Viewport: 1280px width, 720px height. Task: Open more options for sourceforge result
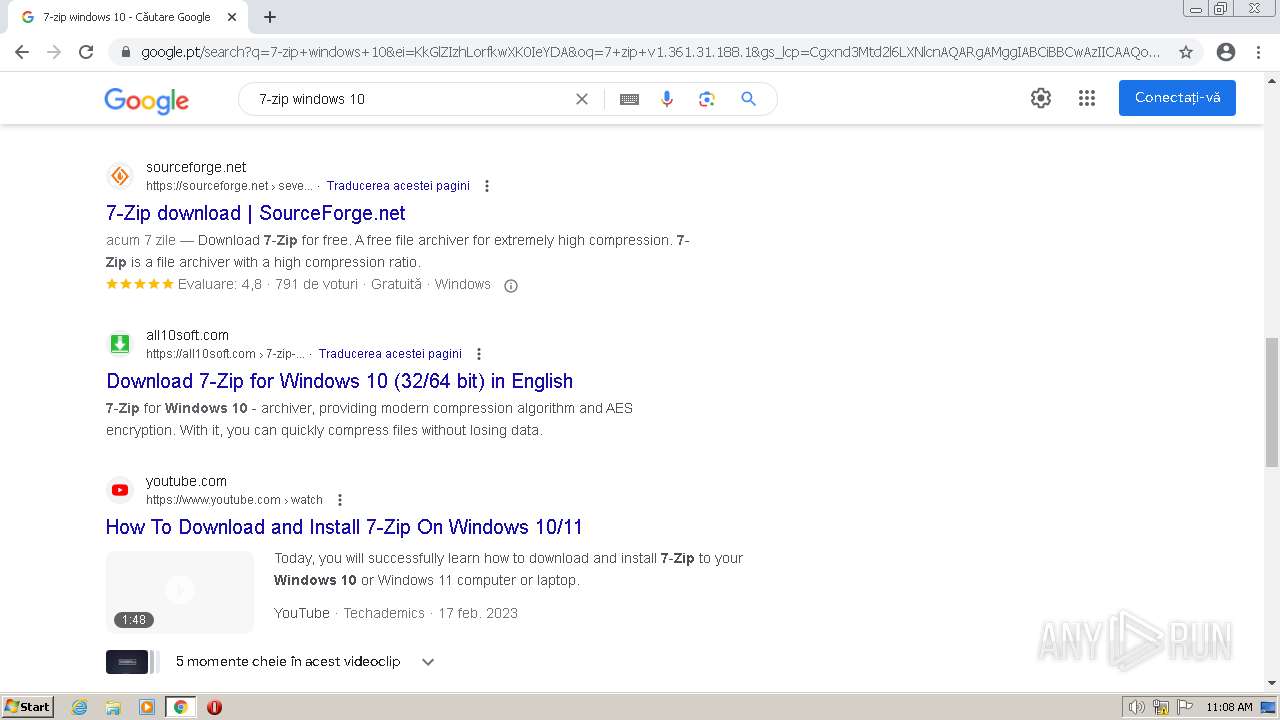487,186
